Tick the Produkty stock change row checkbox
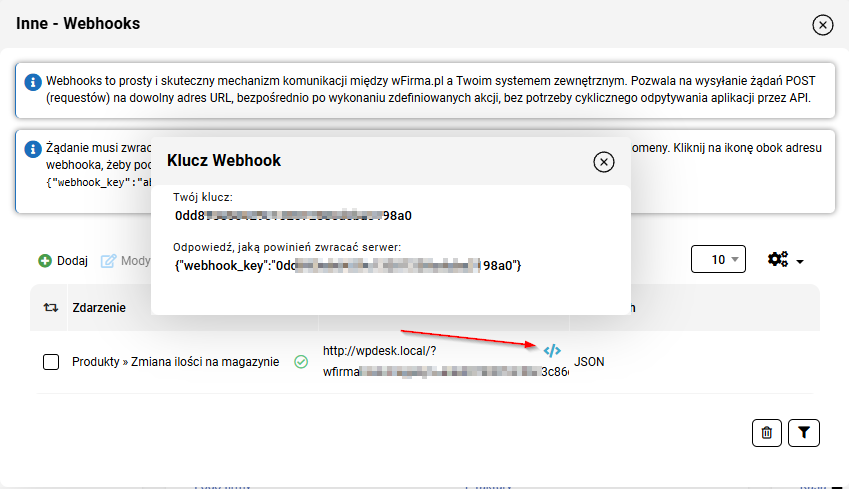This screenshot has width=849, height=489. pyautogui.click(x=52, y=362)
